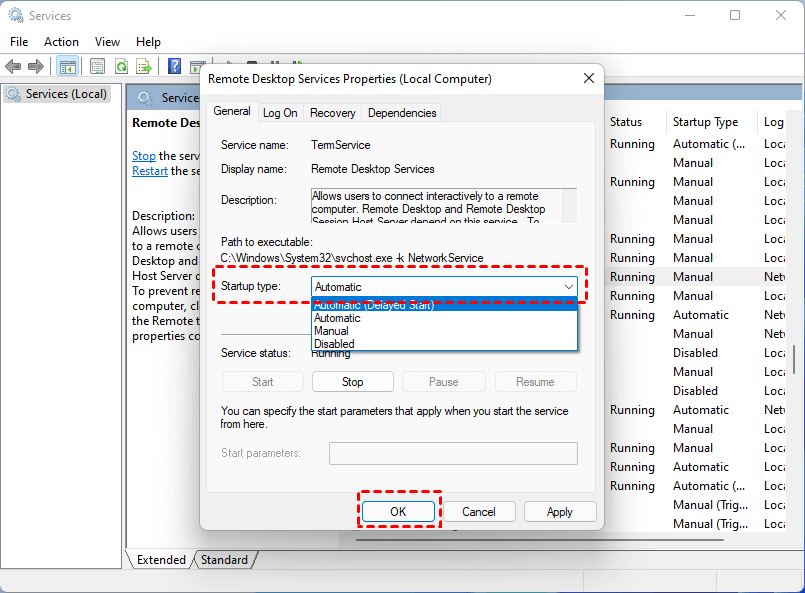Click the Services gear icon in title bar
Viewport: 805px width, 593px height.
click(x=15, y=15)
